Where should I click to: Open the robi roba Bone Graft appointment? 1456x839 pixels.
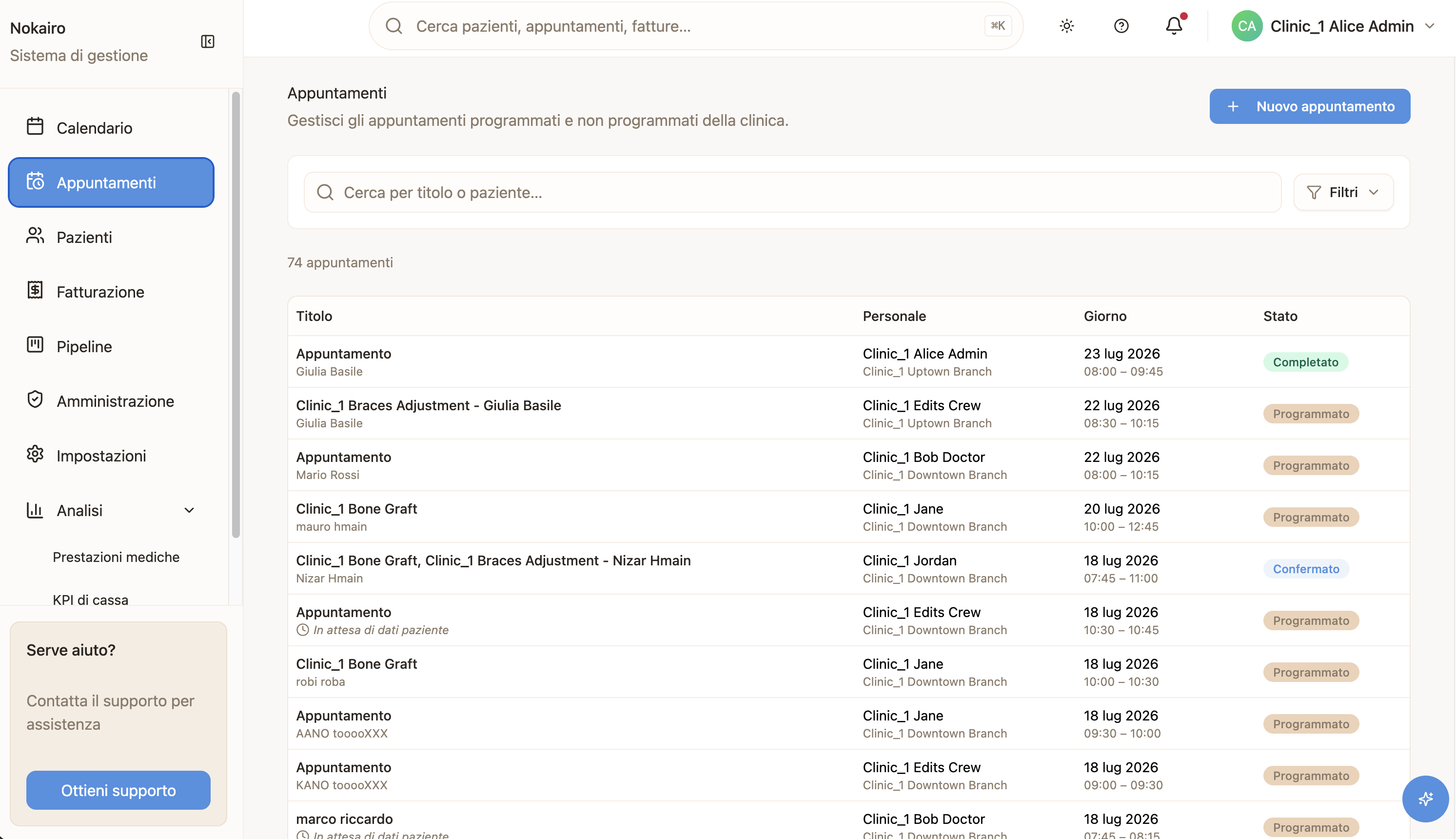[848, 673]
